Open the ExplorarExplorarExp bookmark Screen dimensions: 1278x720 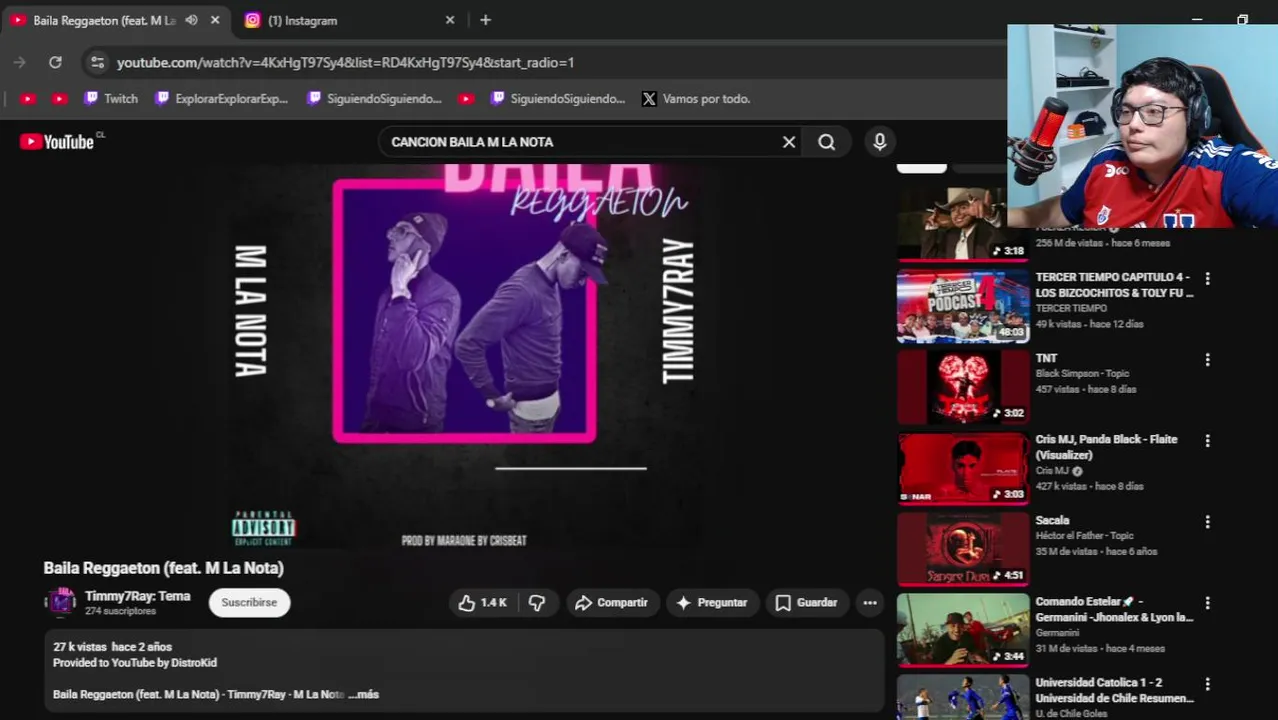[221, 99]
